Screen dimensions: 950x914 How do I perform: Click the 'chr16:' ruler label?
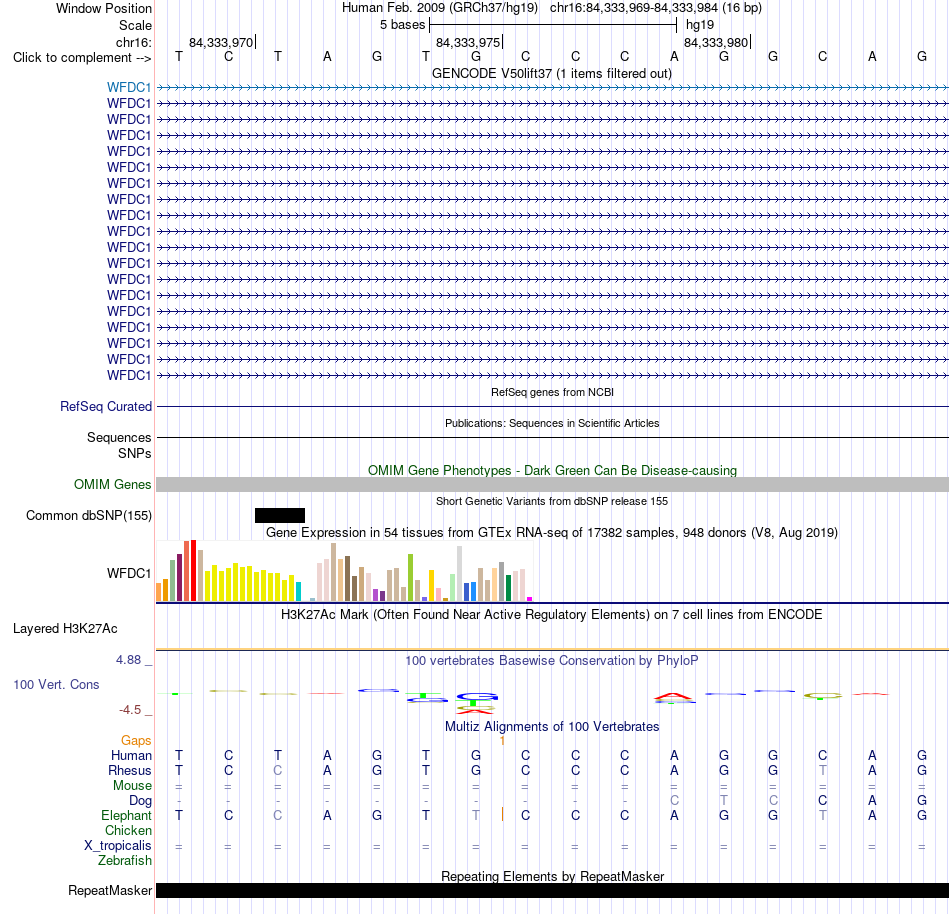133,42
